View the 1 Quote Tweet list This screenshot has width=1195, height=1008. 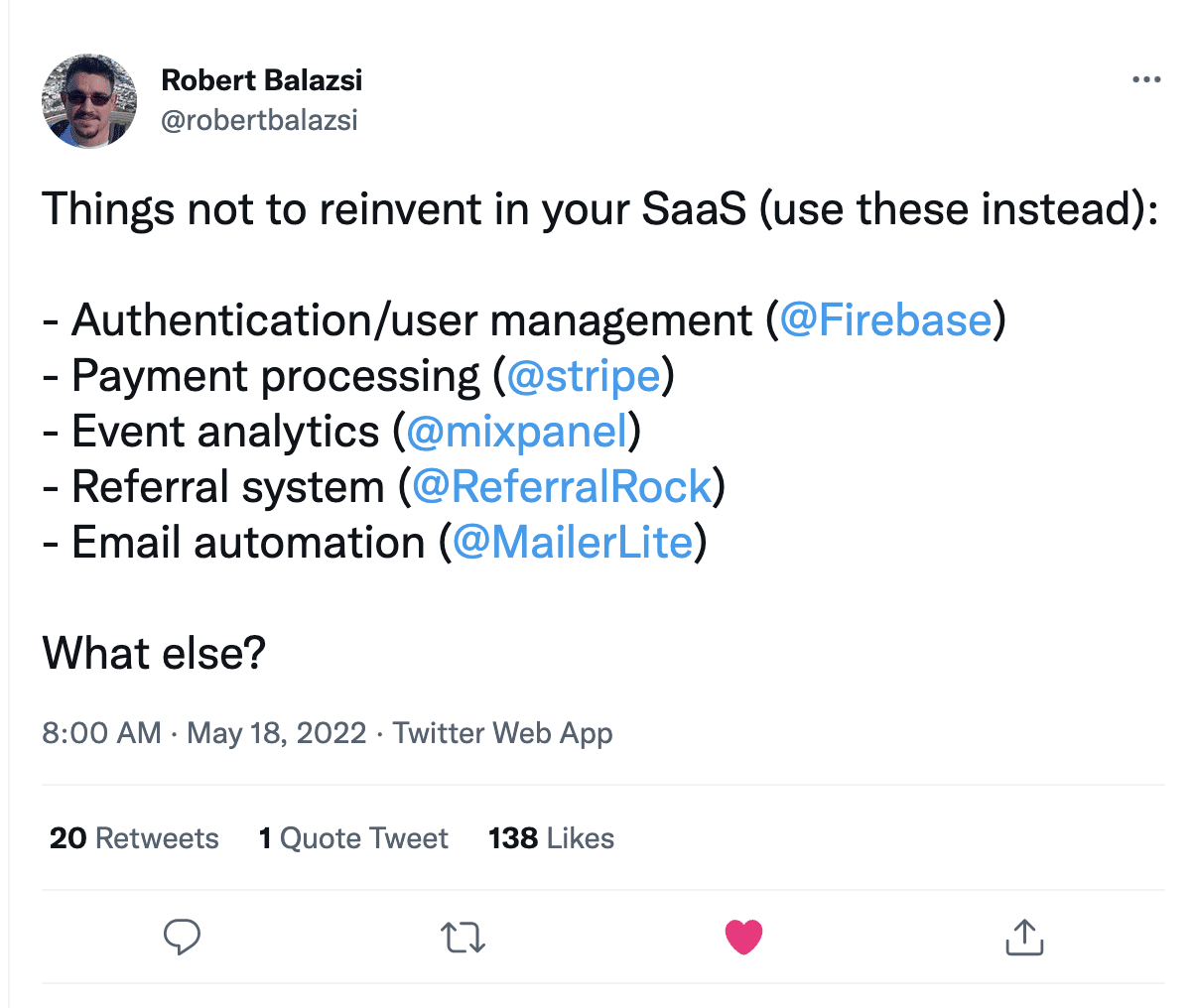click(353, 838)
